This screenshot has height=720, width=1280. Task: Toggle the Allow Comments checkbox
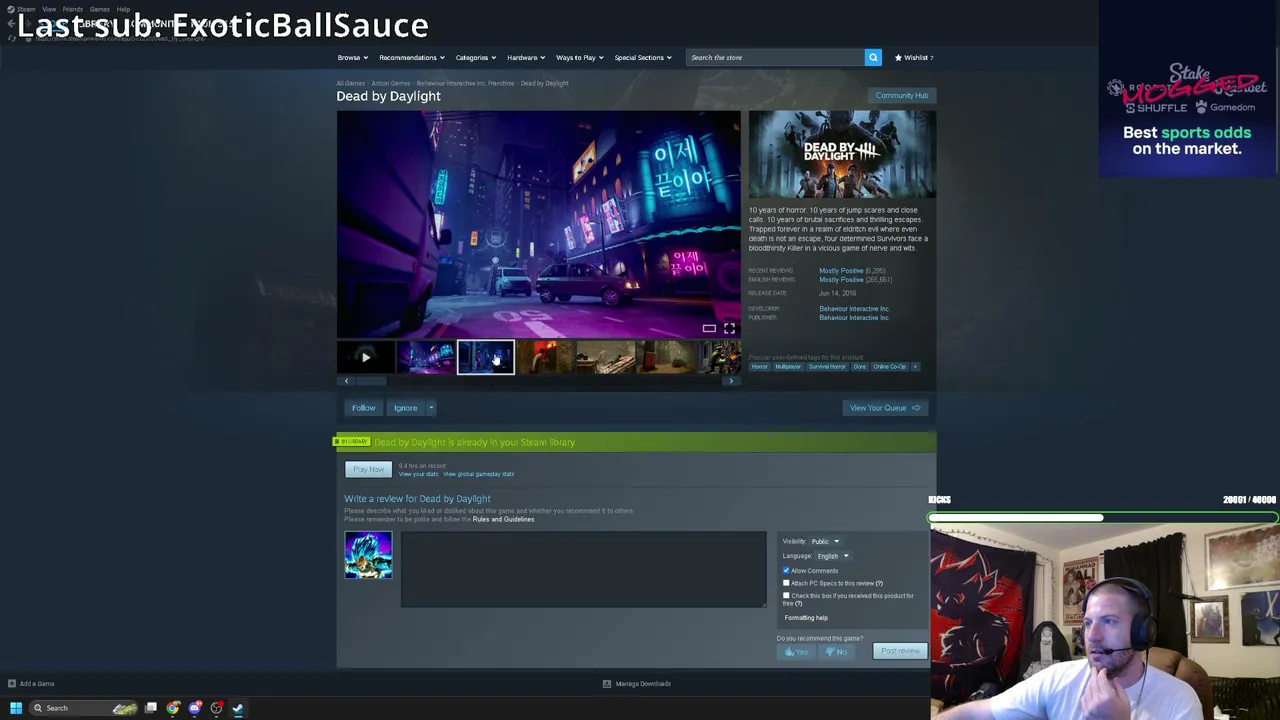786,571
